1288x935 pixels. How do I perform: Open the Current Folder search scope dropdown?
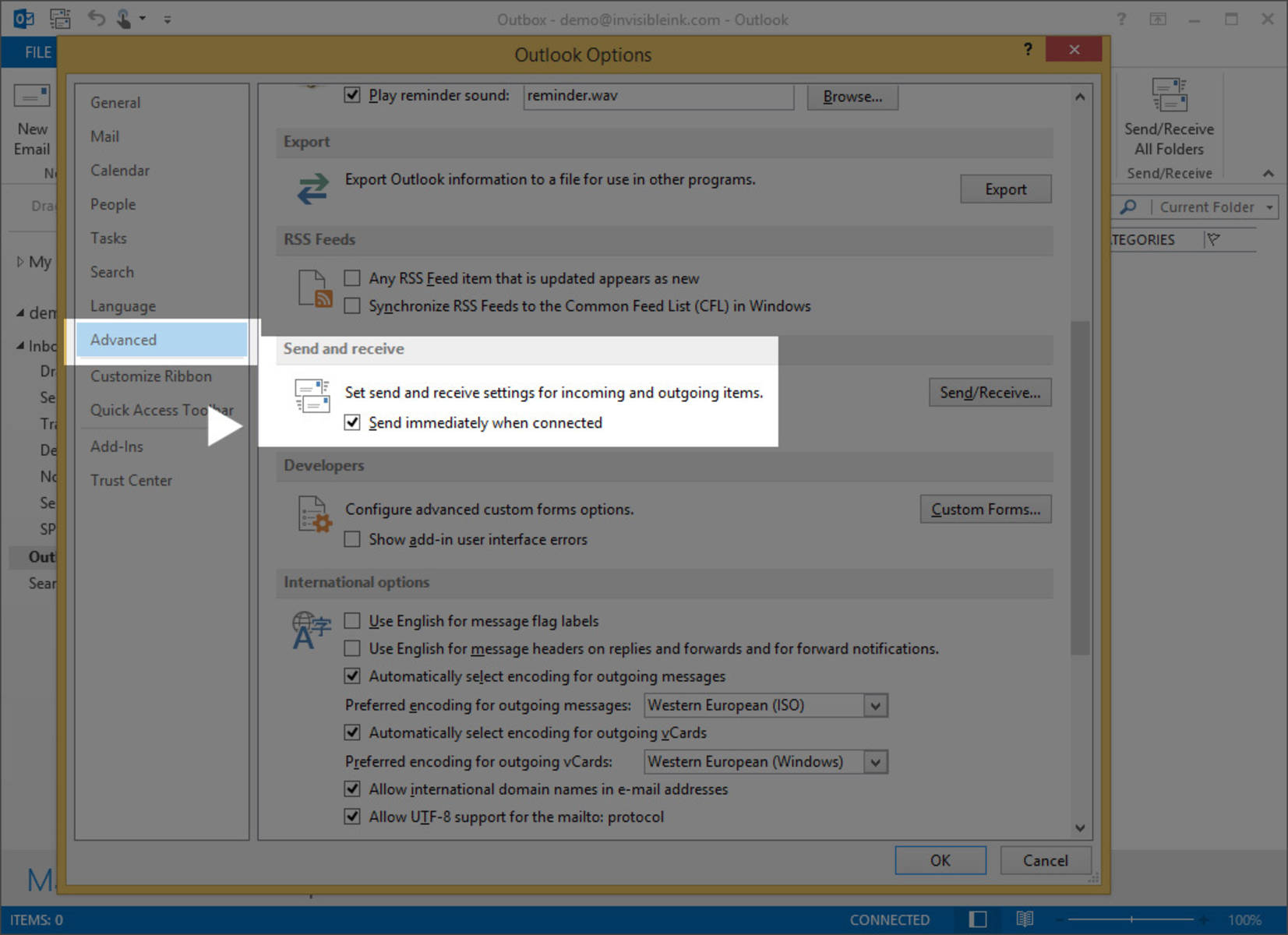1269,207
